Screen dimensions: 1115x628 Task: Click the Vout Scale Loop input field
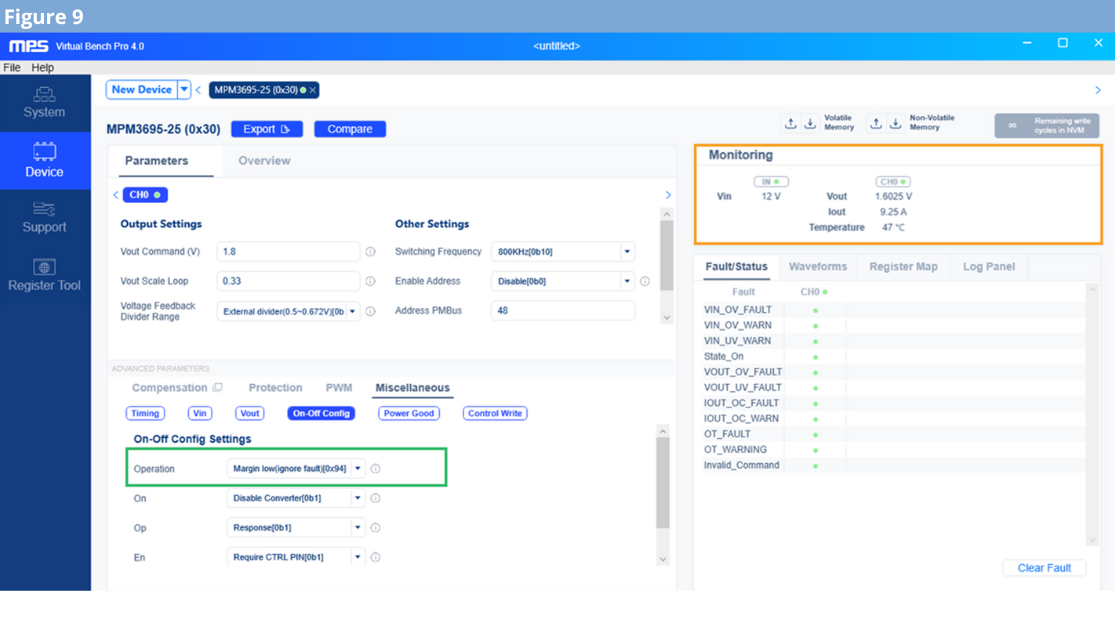tap(289, 281)
